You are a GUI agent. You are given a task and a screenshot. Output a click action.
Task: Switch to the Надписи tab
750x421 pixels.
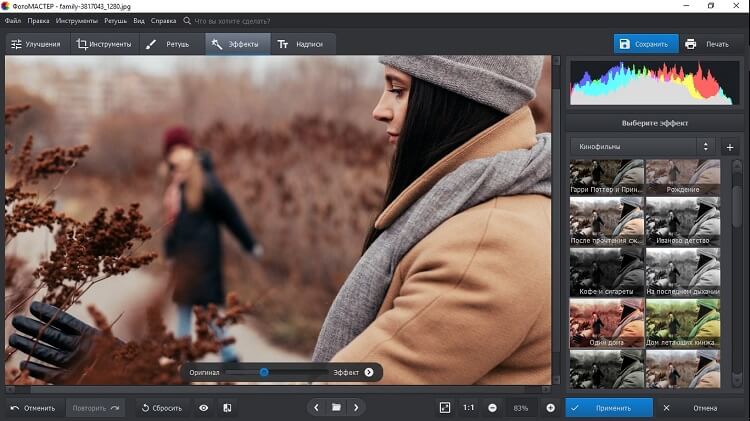coord(300,44)
